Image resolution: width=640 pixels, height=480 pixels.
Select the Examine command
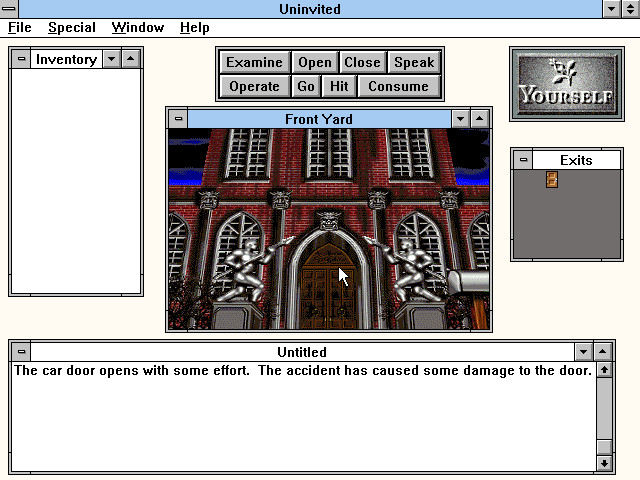pos(254,62)
